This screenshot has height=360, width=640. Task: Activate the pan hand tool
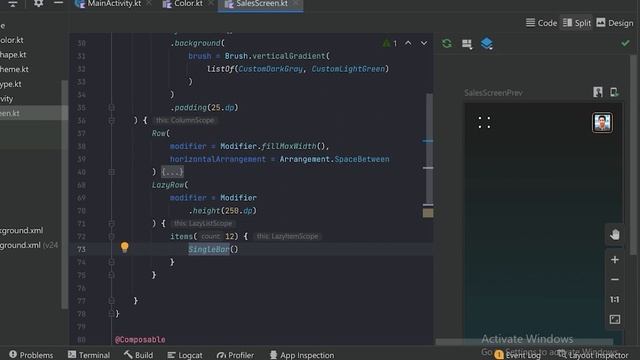click(615, 235)
